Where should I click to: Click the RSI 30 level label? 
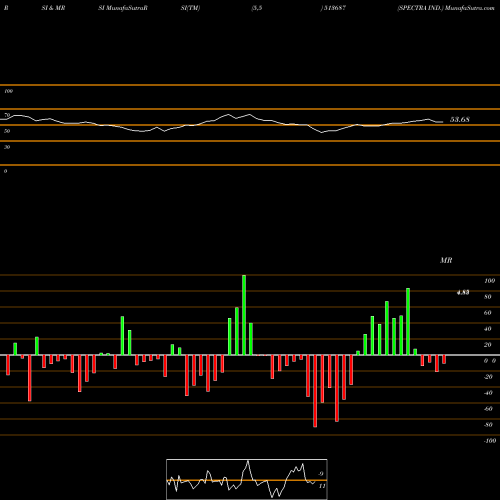[x=7, y=147]
